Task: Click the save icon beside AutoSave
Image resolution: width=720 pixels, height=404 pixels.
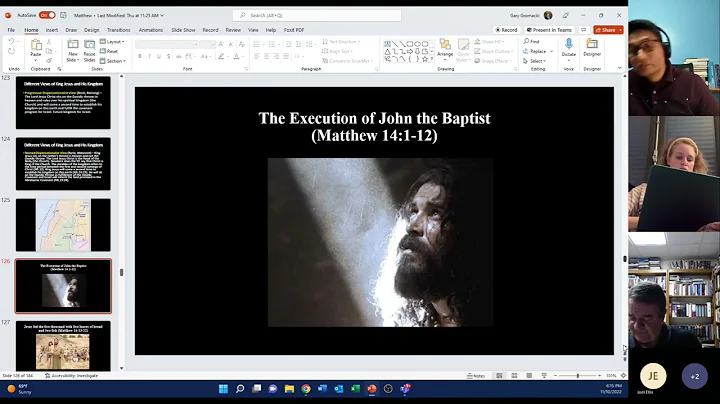Action: pyautogui.click(x=63, y=15)
